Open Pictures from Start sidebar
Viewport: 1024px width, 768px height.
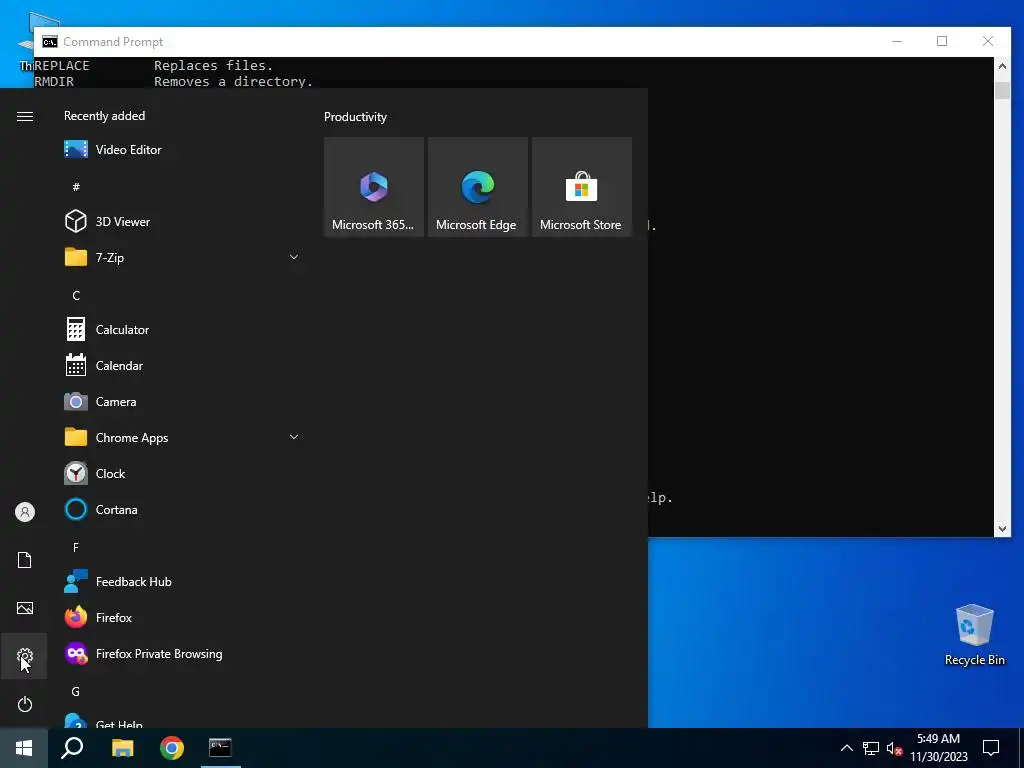(x=25, y=608)
